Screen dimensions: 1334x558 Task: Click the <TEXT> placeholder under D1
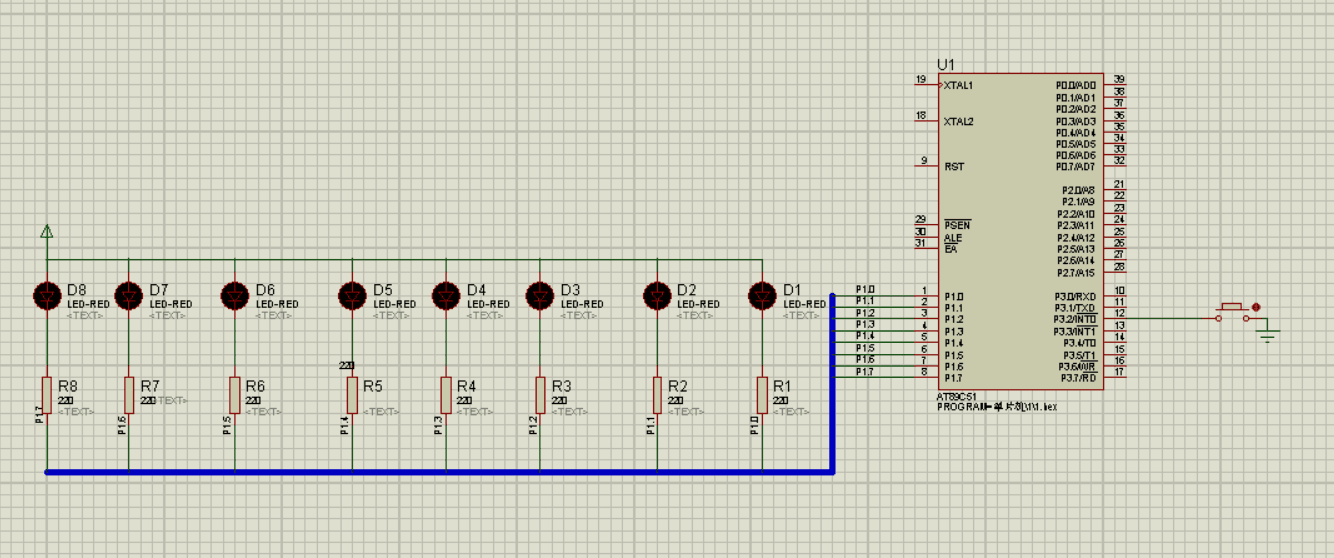coord(801,315)
